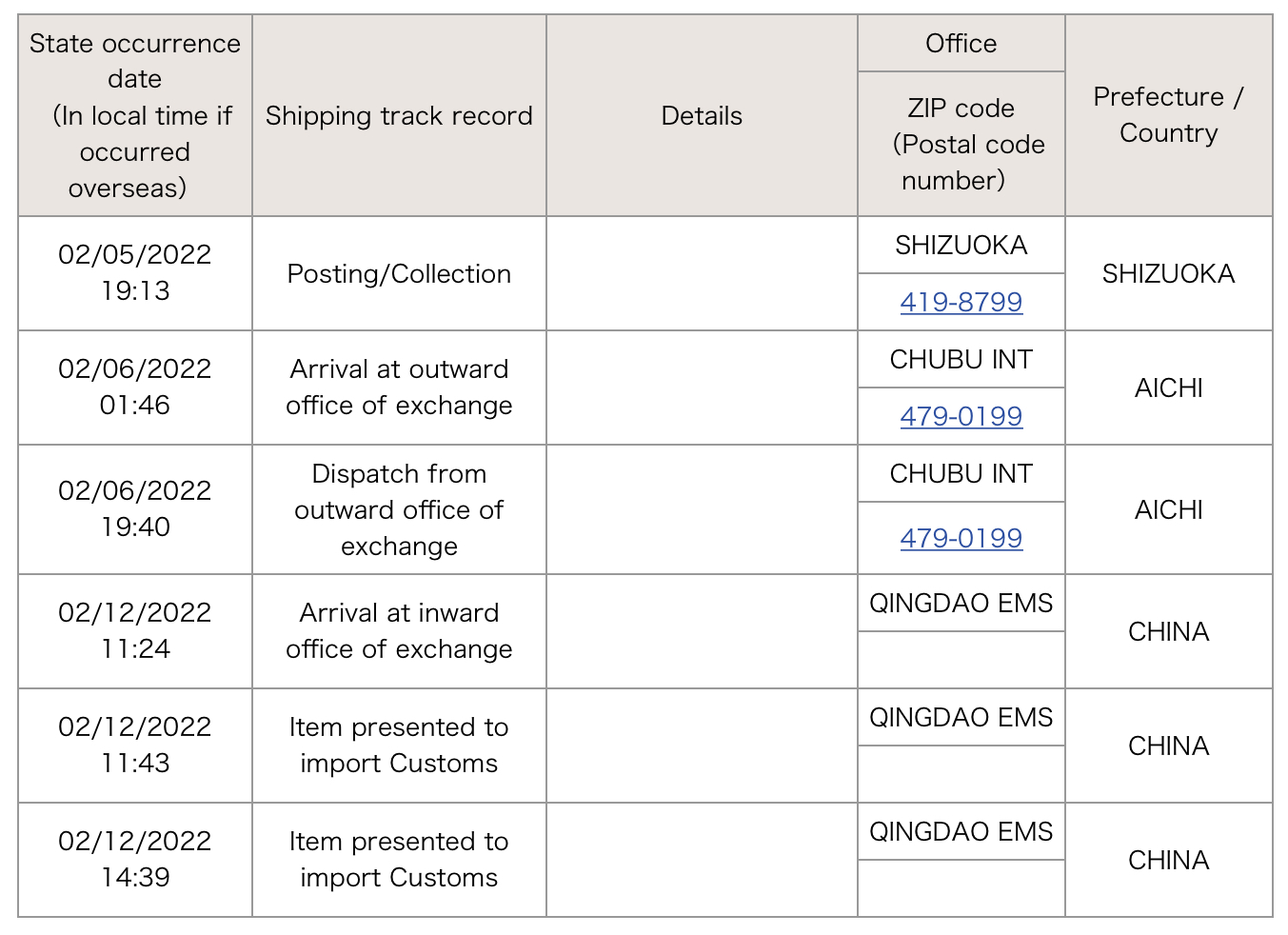Screen dimensions: 1288x935
Task: Click the 02/12/2022 14:39 date cell
Action: [x=135, y=860]
